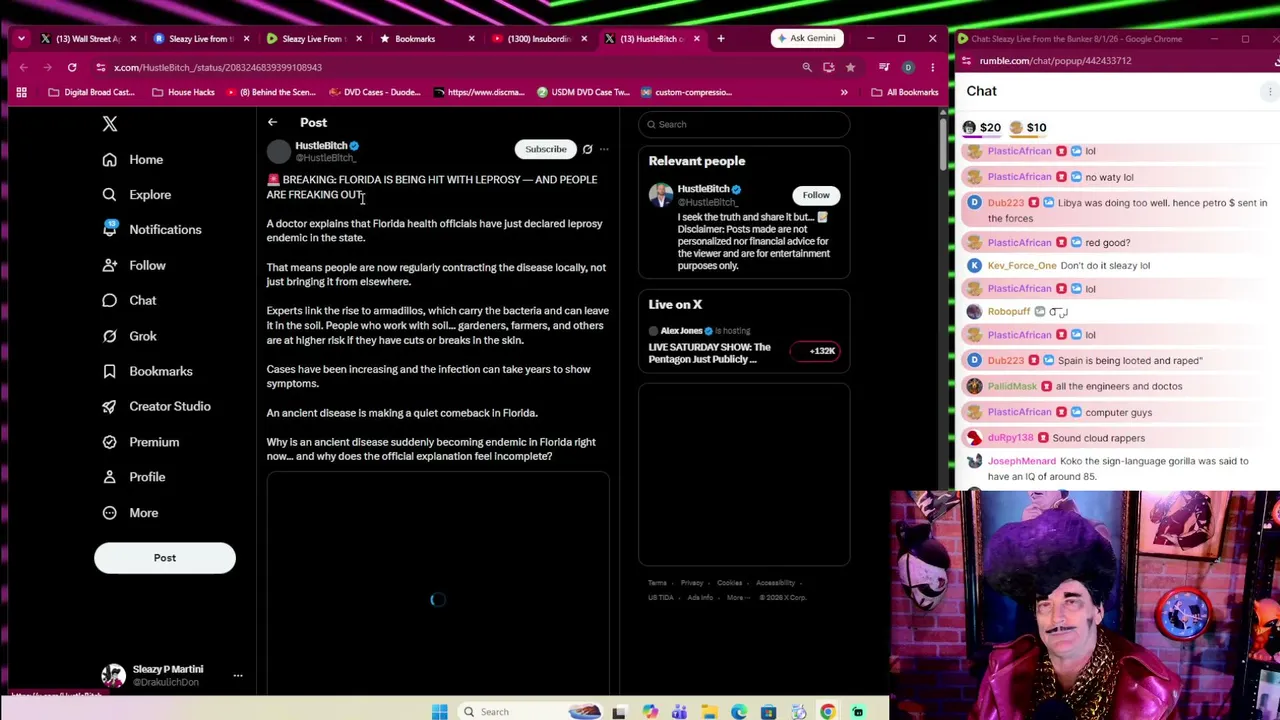Open the Behind the Scen... bookmark
The height and width of the screenshot is (720, 1280).
[270, 92]
